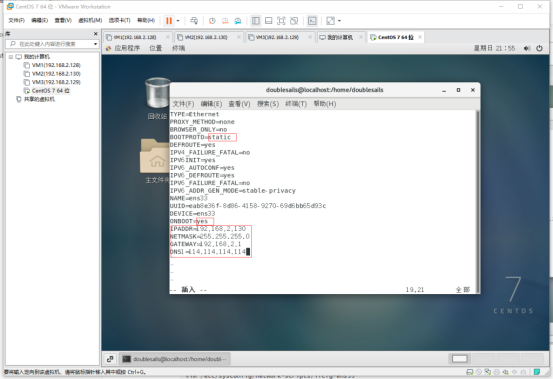Image resolution: width=553 pixels, height=379 pixels.
Task: Close the VM2(192.168.2.130) tab
Action: (x=239, y=37)
